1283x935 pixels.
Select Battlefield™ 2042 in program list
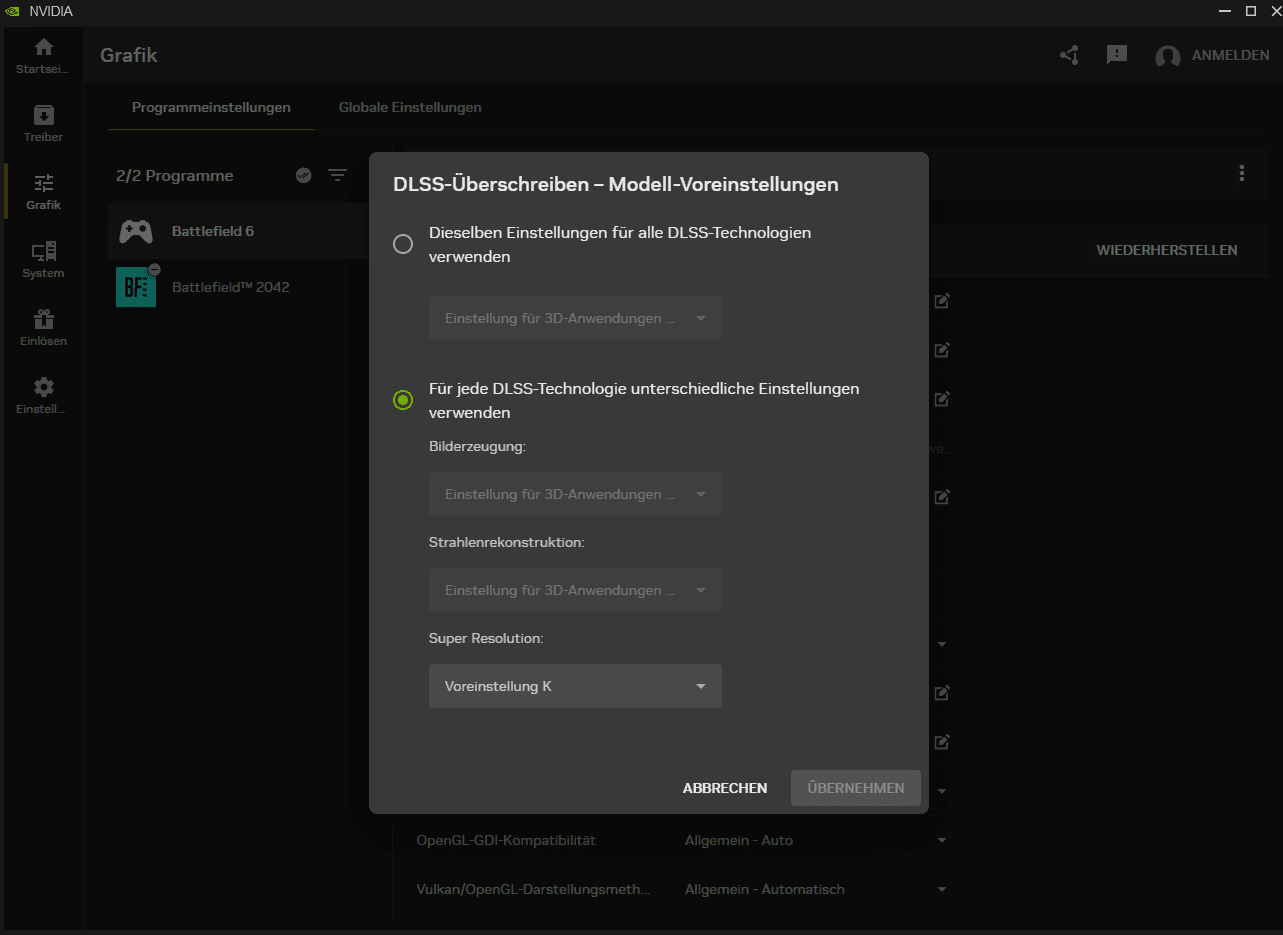tap(230, 287)
